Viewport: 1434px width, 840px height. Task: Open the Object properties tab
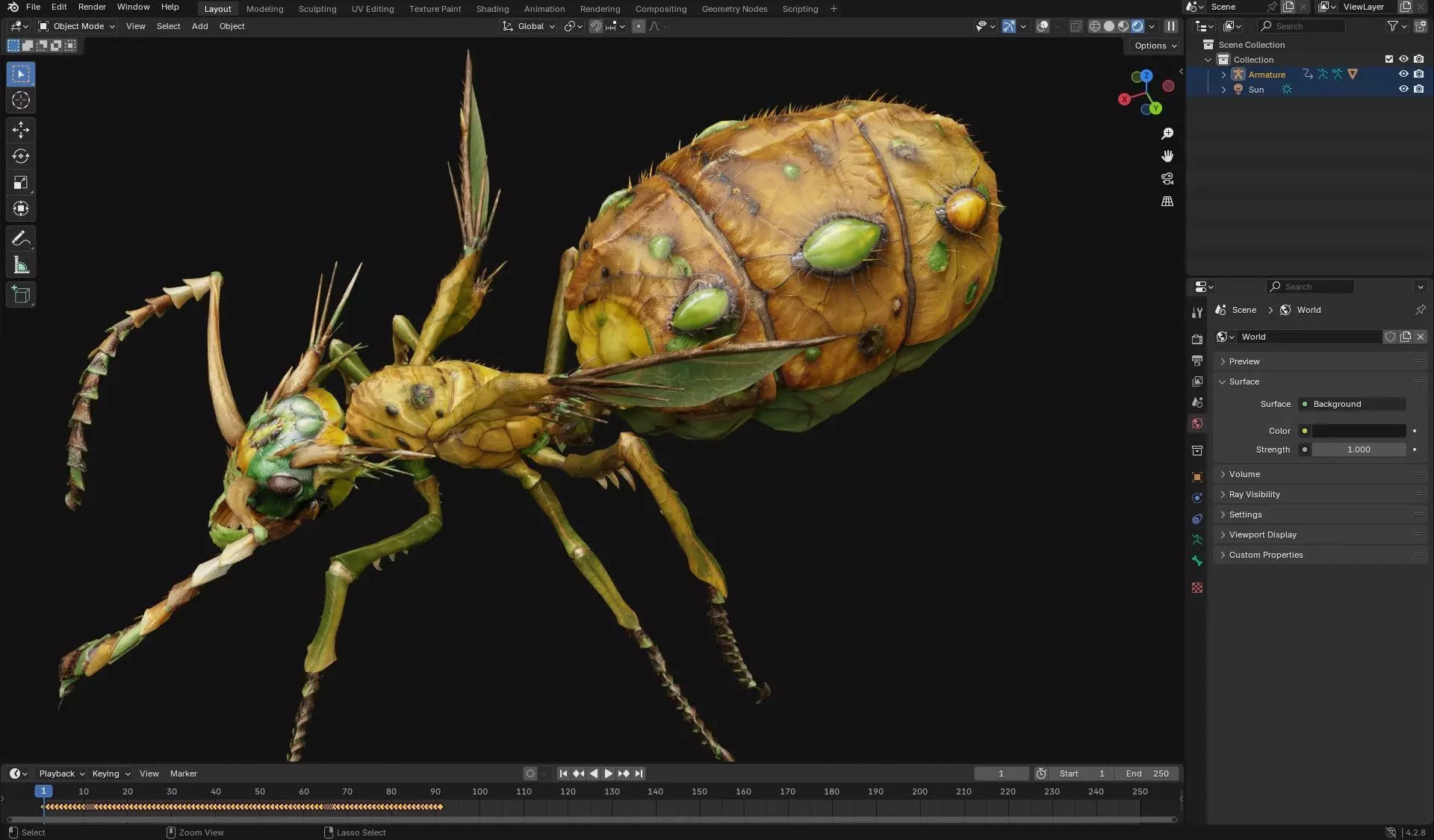point(1197,477)
